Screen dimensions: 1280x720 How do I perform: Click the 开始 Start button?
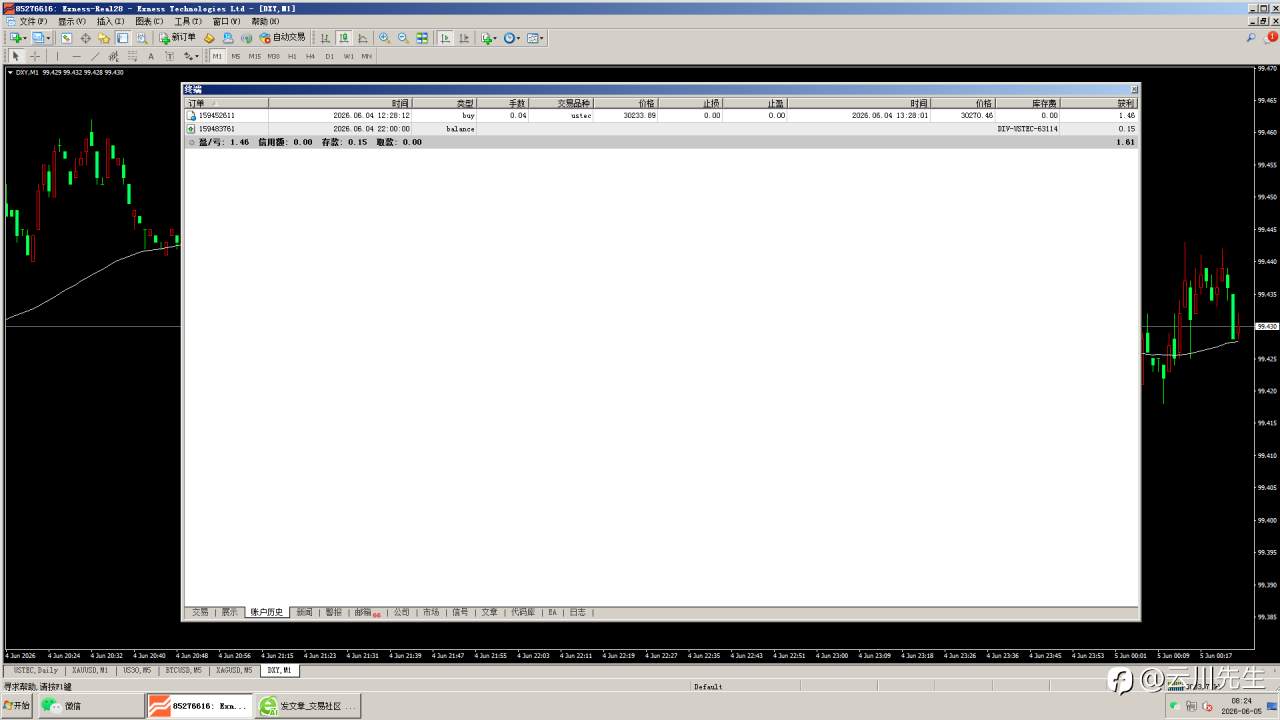point(17,706)
